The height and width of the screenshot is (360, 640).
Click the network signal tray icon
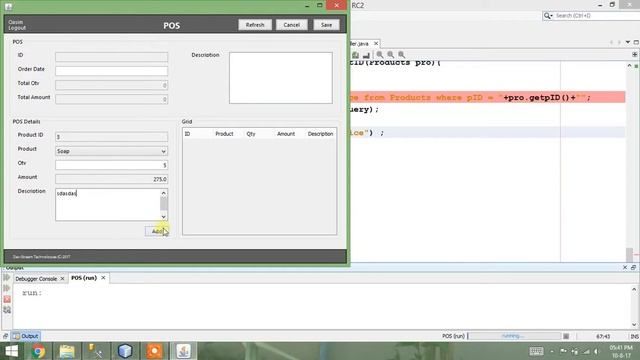point(586,351)
